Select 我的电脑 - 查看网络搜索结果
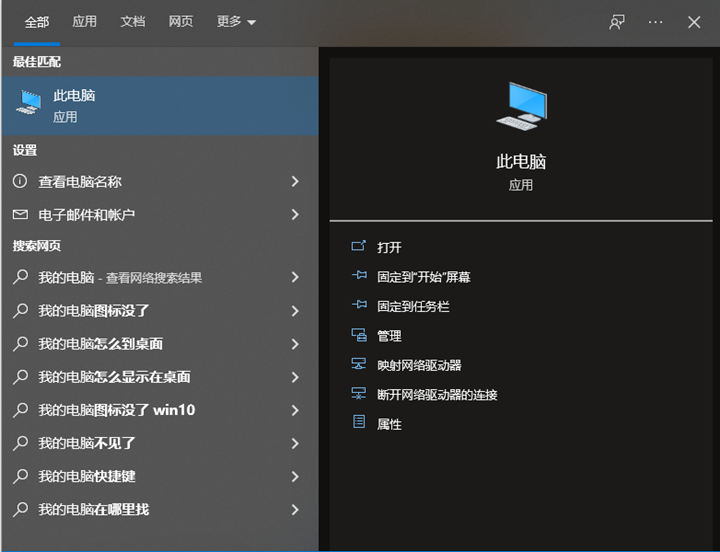Viewport: 720px width, 552px height. (160, 277)
